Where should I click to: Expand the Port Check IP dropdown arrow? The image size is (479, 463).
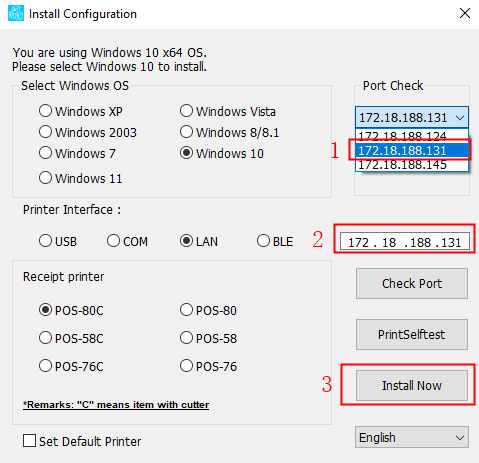point(460,118)
